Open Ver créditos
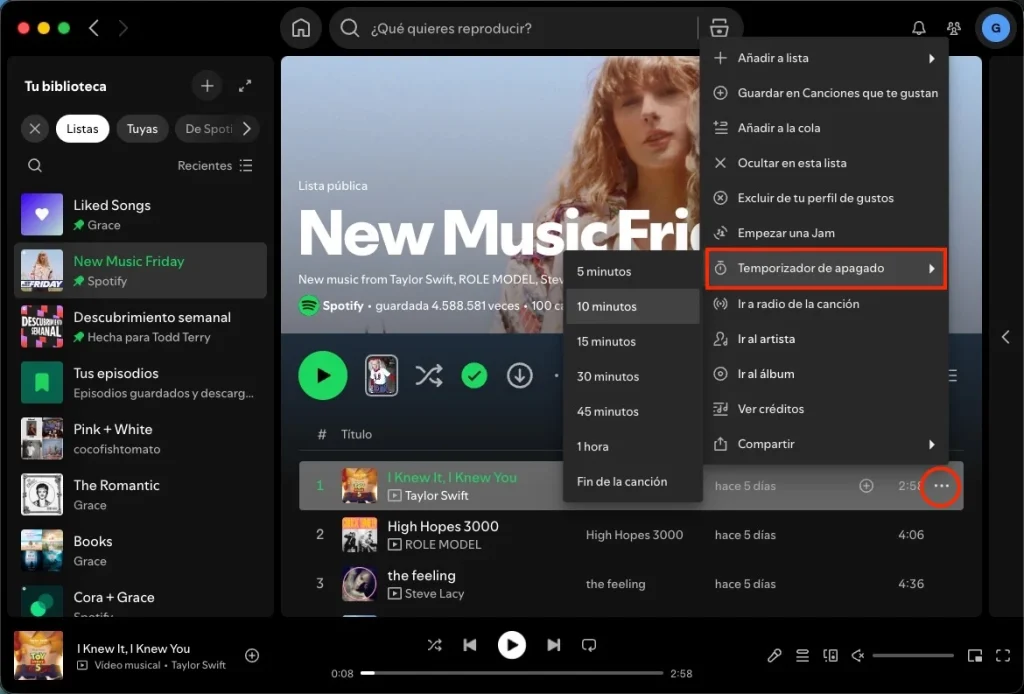The image size is (1024, 694). [826, 409]
